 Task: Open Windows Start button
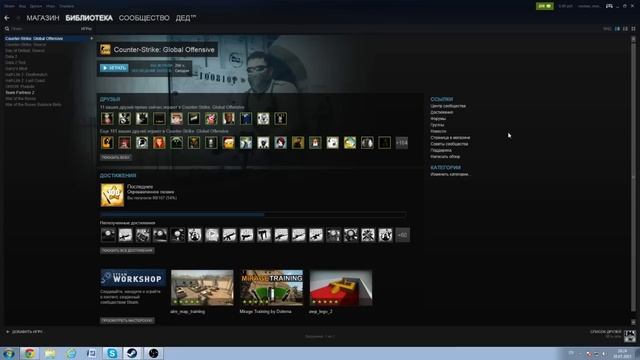(8, 353)
